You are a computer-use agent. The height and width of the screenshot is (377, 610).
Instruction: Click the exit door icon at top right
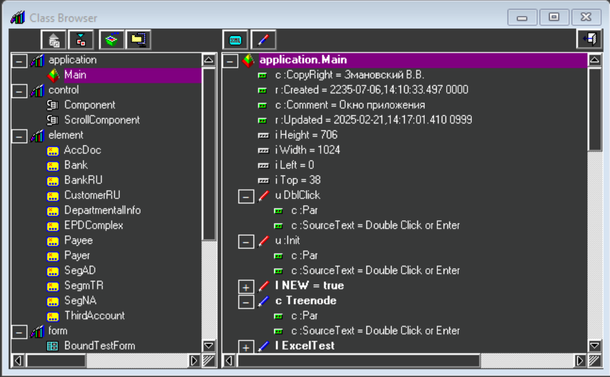pos(589,39)
